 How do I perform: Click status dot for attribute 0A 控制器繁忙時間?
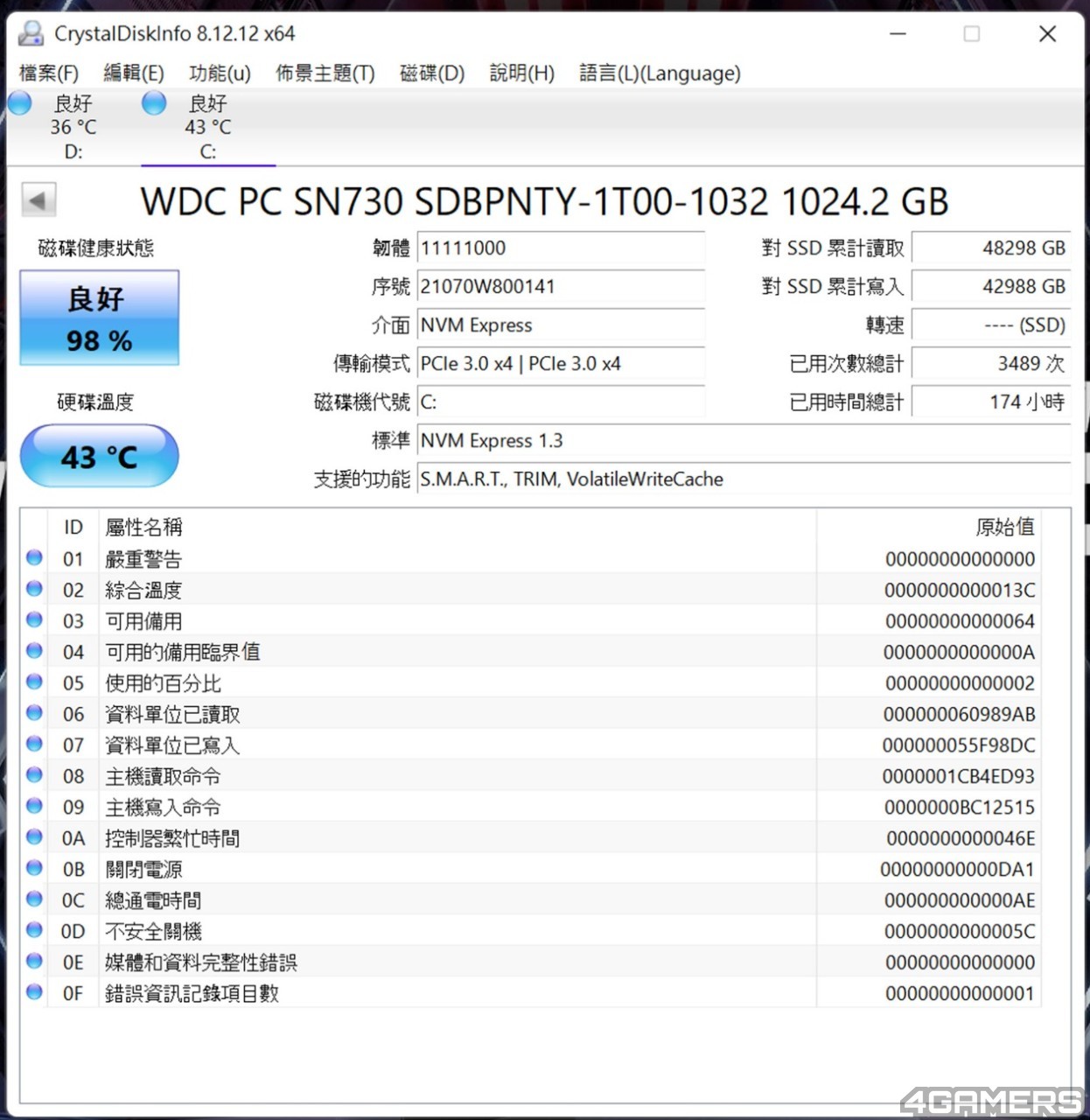[x=34, y=837]
